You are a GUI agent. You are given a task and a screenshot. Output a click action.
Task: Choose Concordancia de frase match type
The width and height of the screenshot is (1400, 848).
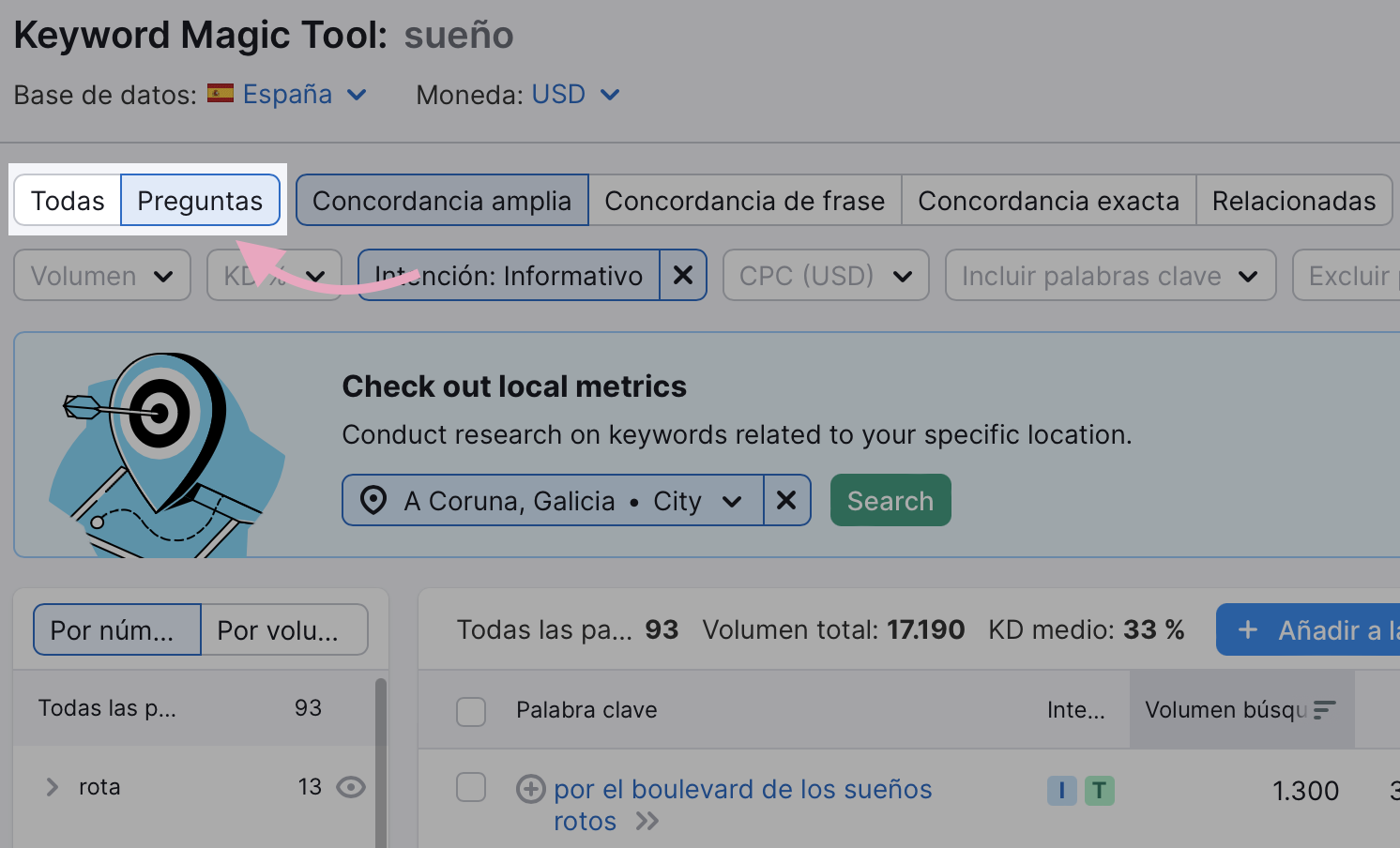(745, 201)
